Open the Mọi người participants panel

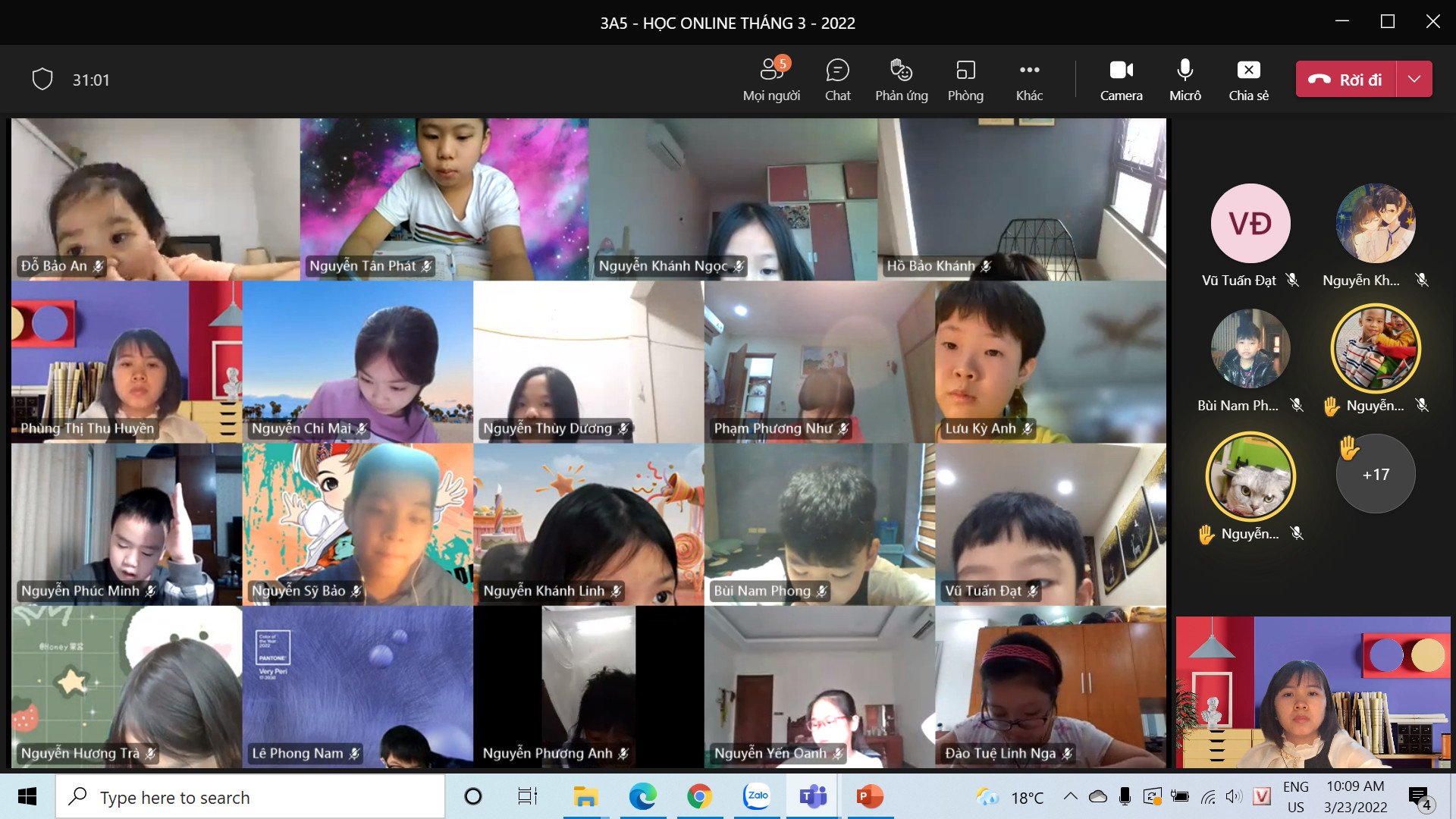(x=771, y=79)
